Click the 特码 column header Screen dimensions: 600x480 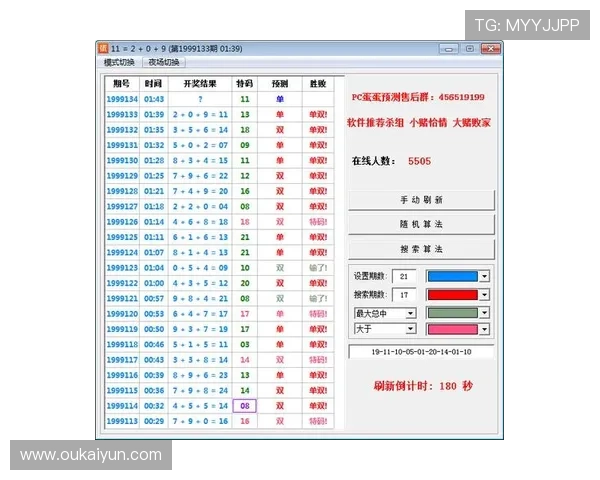coord(245,83)
